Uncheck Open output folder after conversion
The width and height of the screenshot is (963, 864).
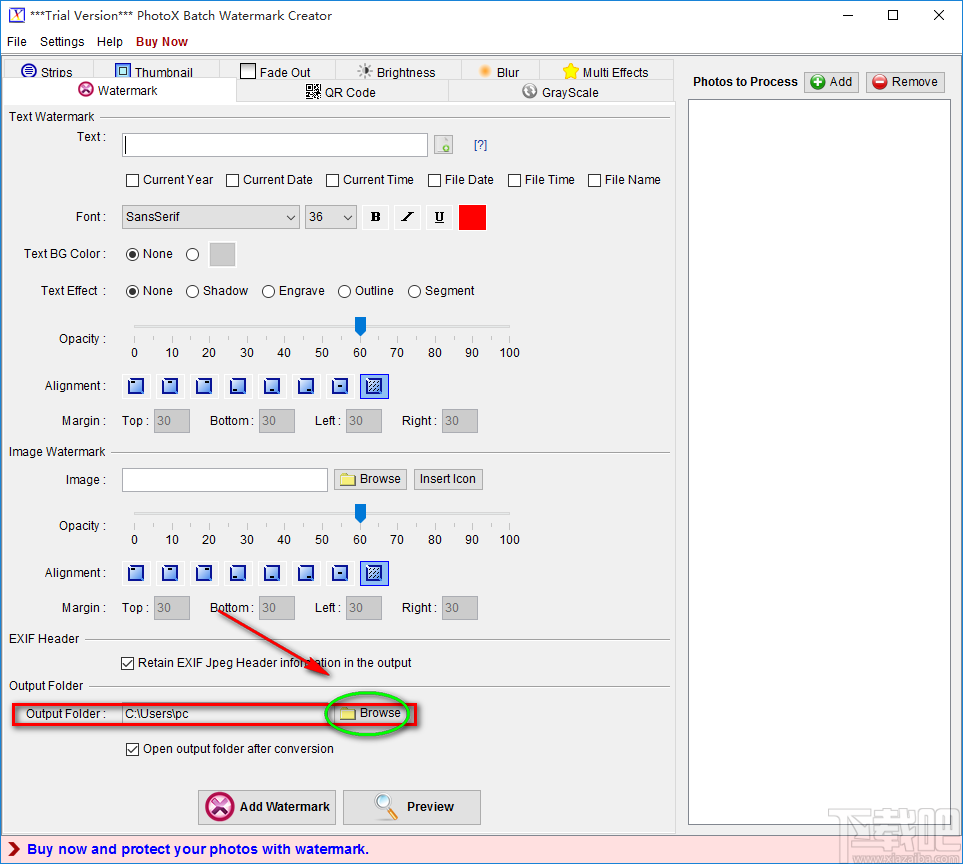tap(132, 749)
